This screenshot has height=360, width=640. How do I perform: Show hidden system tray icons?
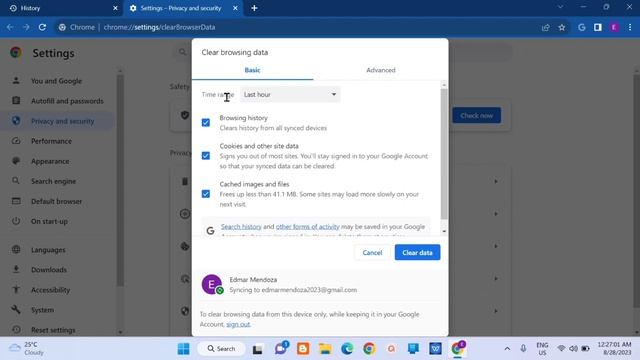pos(507,349)
